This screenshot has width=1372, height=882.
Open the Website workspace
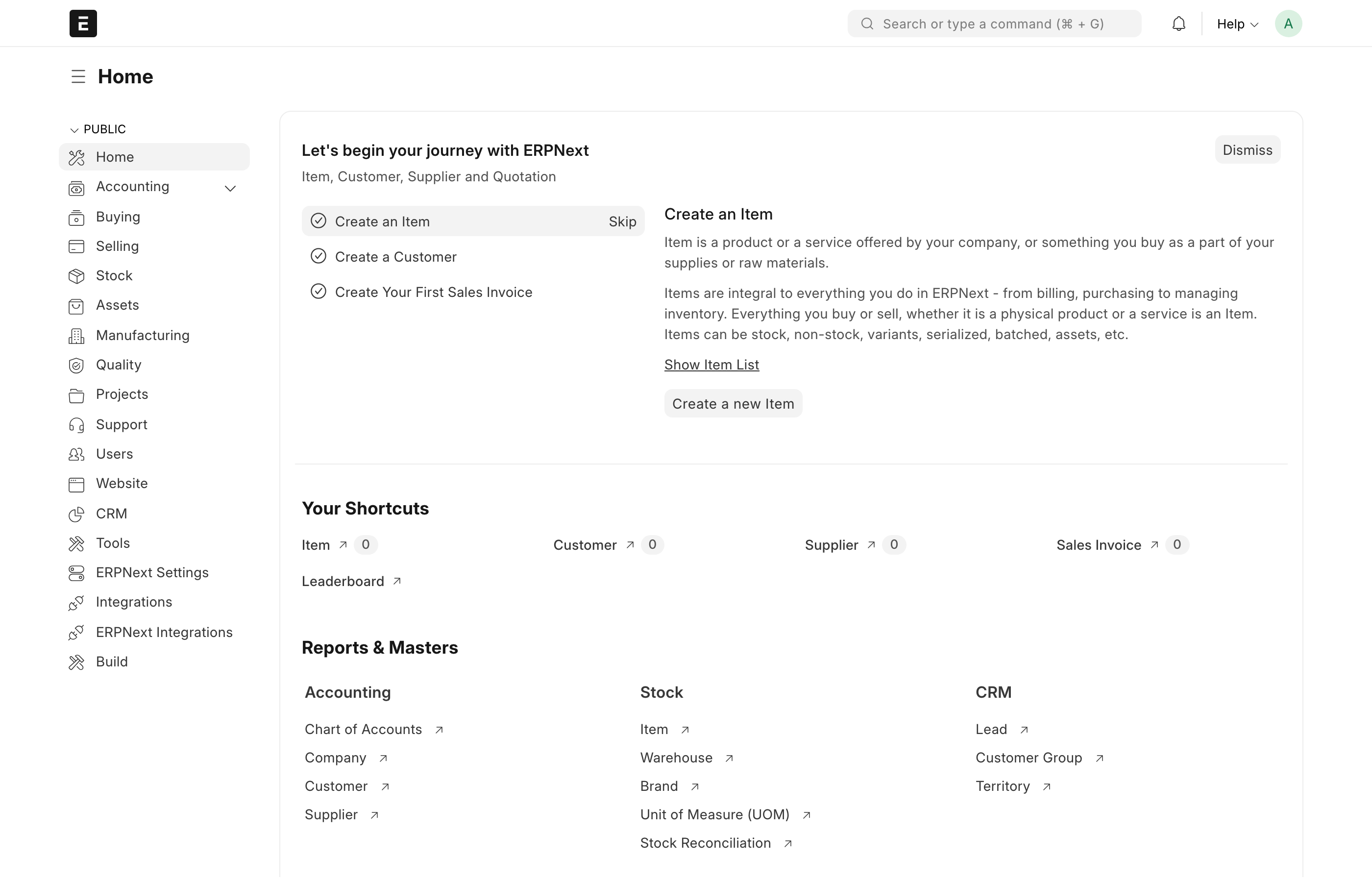coord(154,484)
